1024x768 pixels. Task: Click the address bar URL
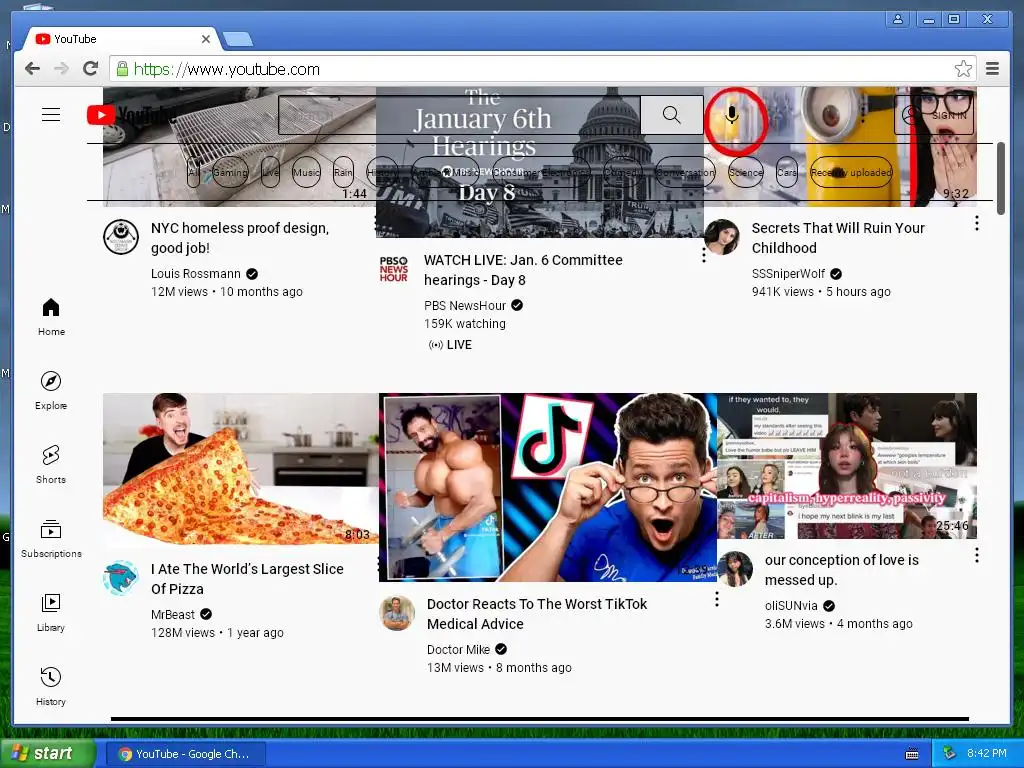227,69
